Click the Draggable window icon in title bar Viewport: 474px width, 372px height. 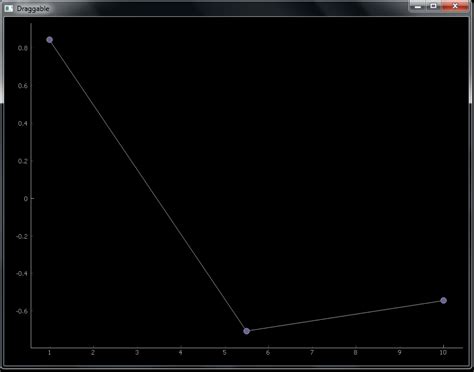pyautogui.click(x=9, y=8)
